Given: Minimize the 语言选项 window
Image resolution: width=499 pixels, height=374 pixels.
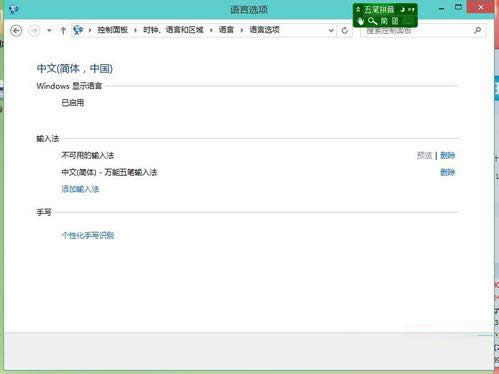Looking at the screenshot, I should tap(442, 8).
